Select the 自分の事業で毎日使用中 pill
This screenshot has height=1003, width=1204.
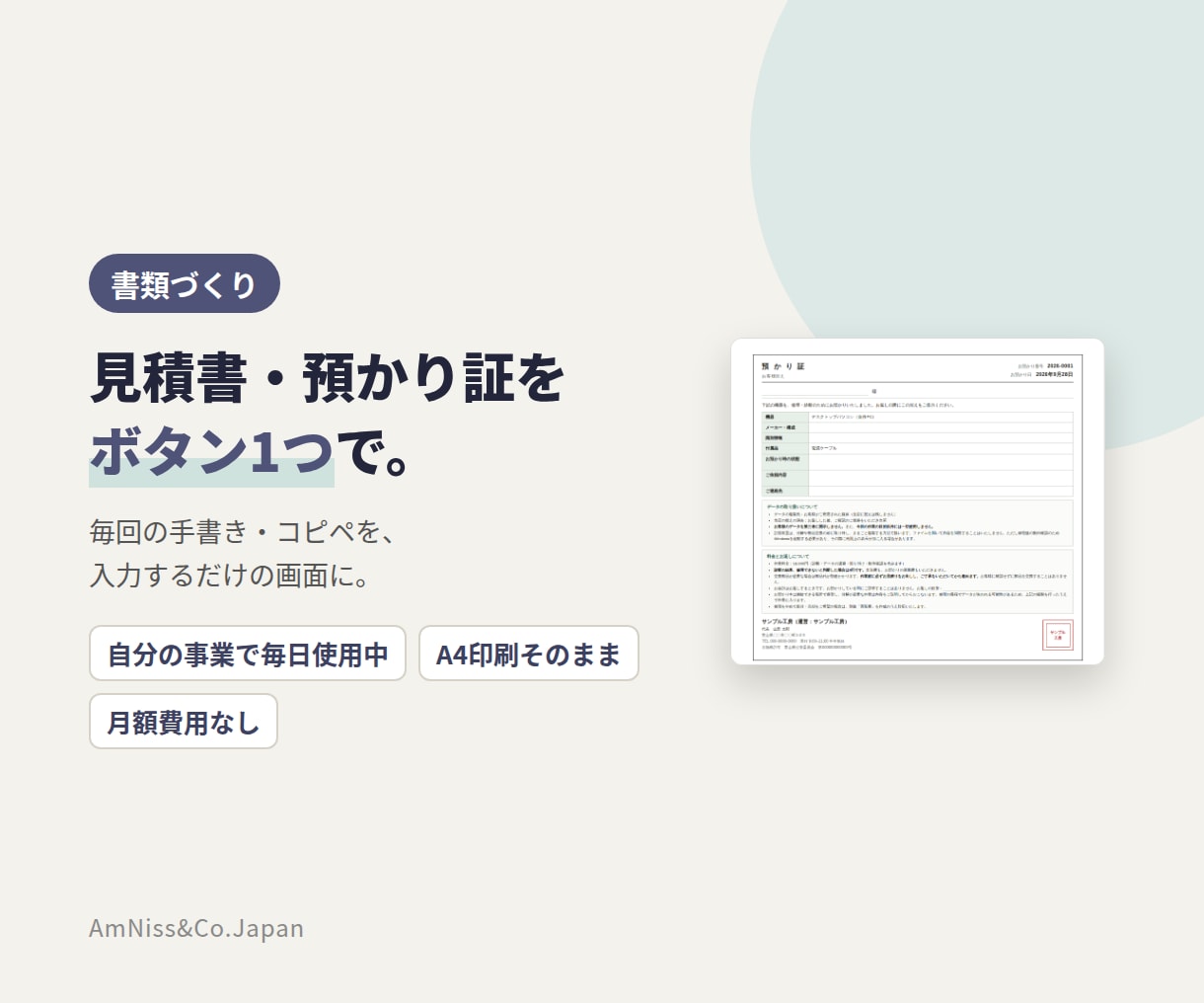pyautogui.click(x=248, y=654)
